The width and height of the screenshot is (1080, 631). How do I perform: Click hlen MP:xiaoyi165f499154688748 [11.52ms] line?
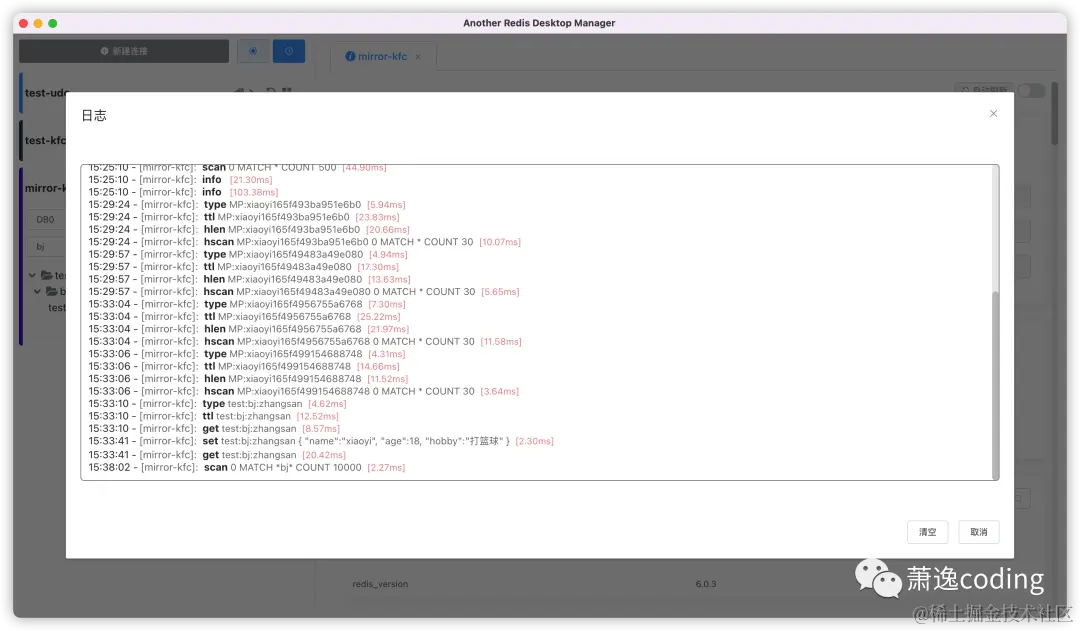[248, 380]
